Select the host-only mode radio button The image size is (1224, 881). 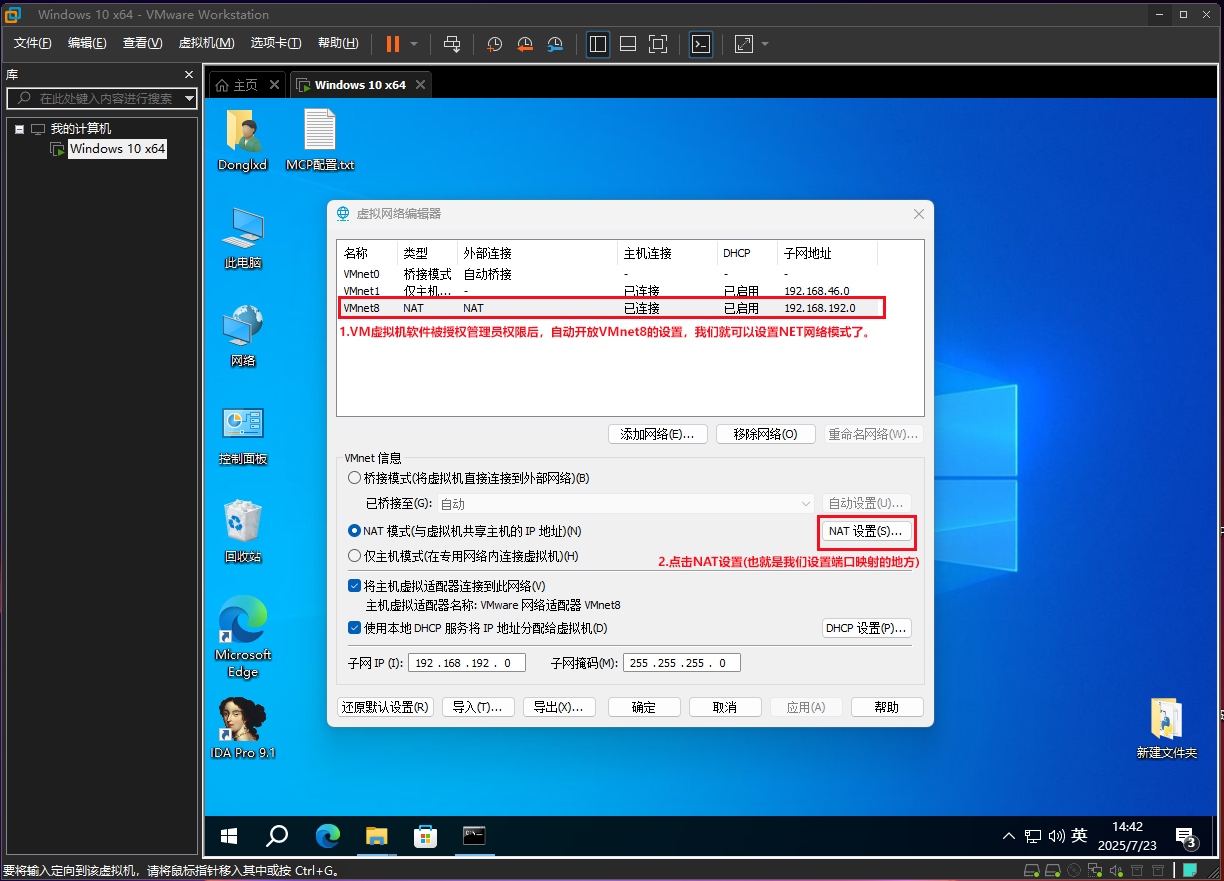pyautogui.click(x=354, y=556)
